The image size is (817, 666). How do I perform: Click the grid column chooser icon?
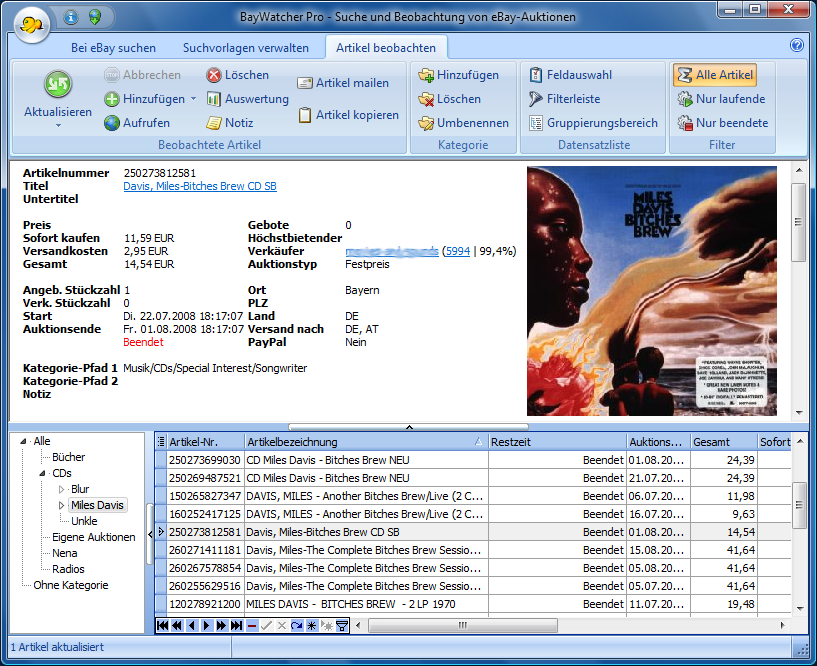(x=161, y=442)
